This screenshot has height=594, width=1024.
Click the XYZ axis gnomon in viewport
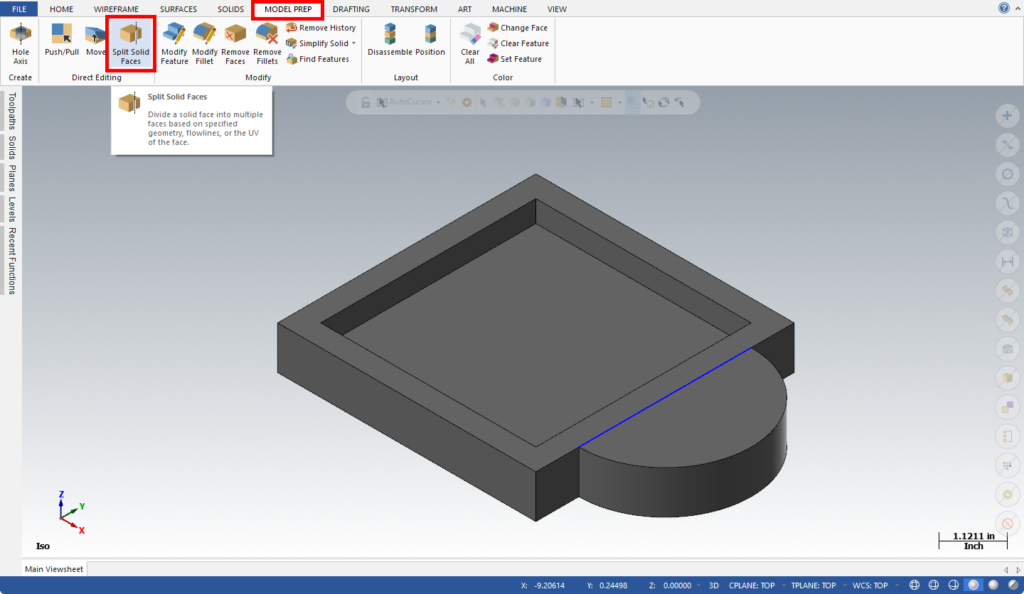71,513
